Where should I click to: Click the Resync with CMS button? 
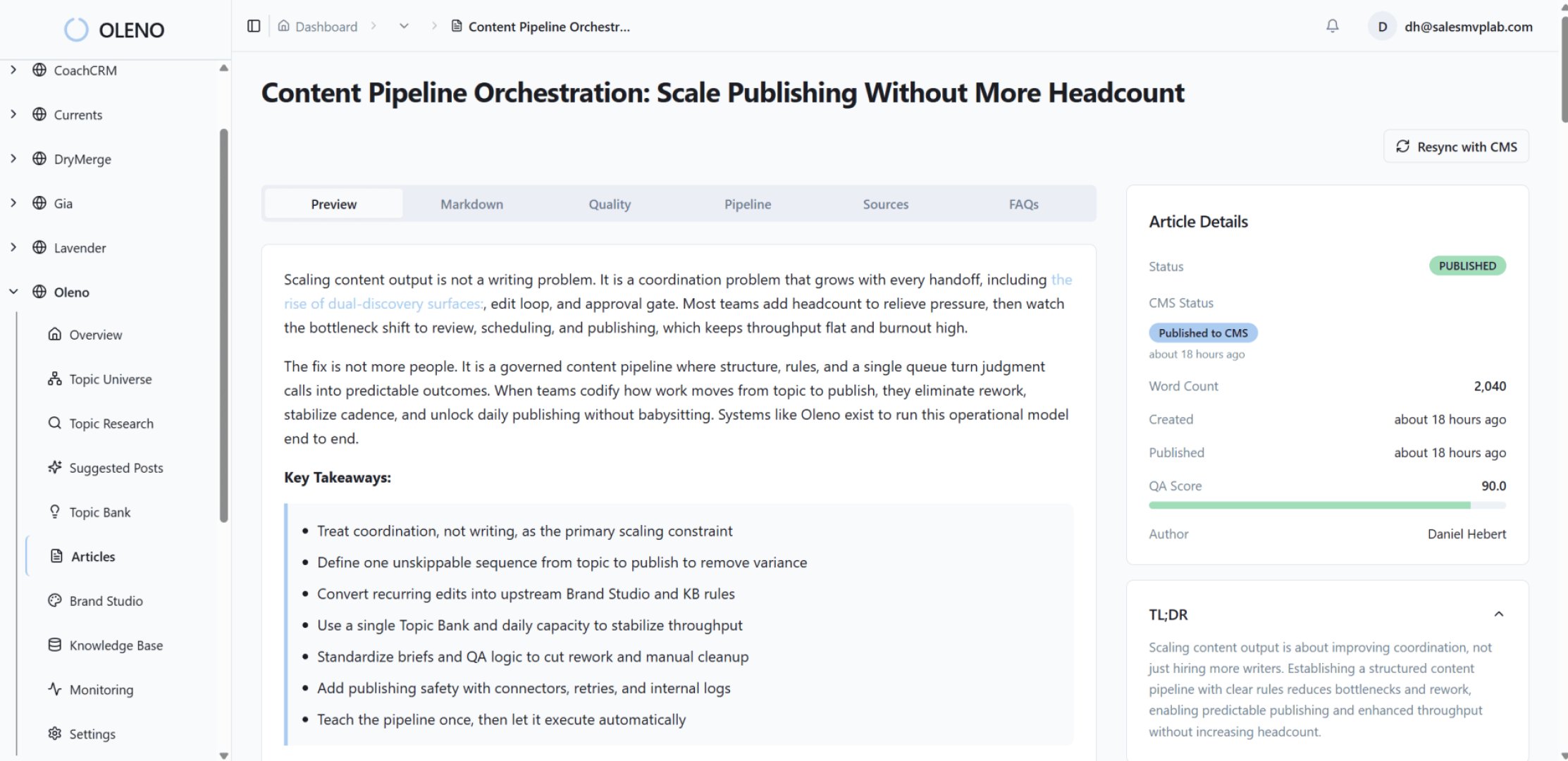(1456, 147)
